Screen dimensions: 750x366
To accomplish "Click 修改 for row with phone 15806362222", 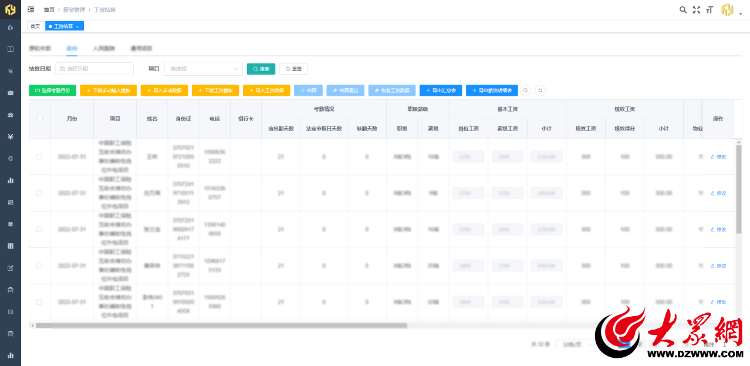I will (x=718, y=157).
